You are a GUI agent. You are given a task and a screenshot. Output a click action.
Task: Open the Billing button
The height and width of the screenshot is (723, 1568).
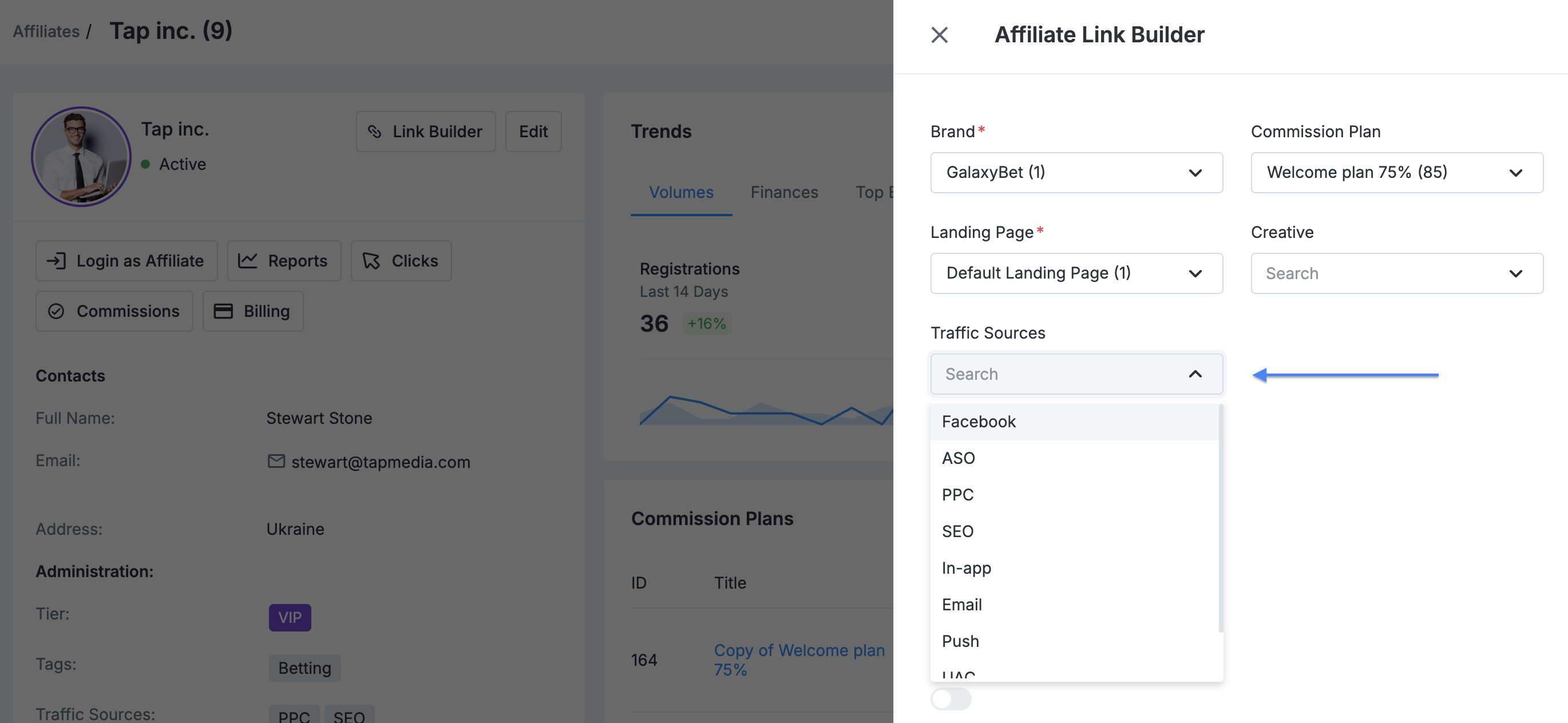[x=253, y=311]
